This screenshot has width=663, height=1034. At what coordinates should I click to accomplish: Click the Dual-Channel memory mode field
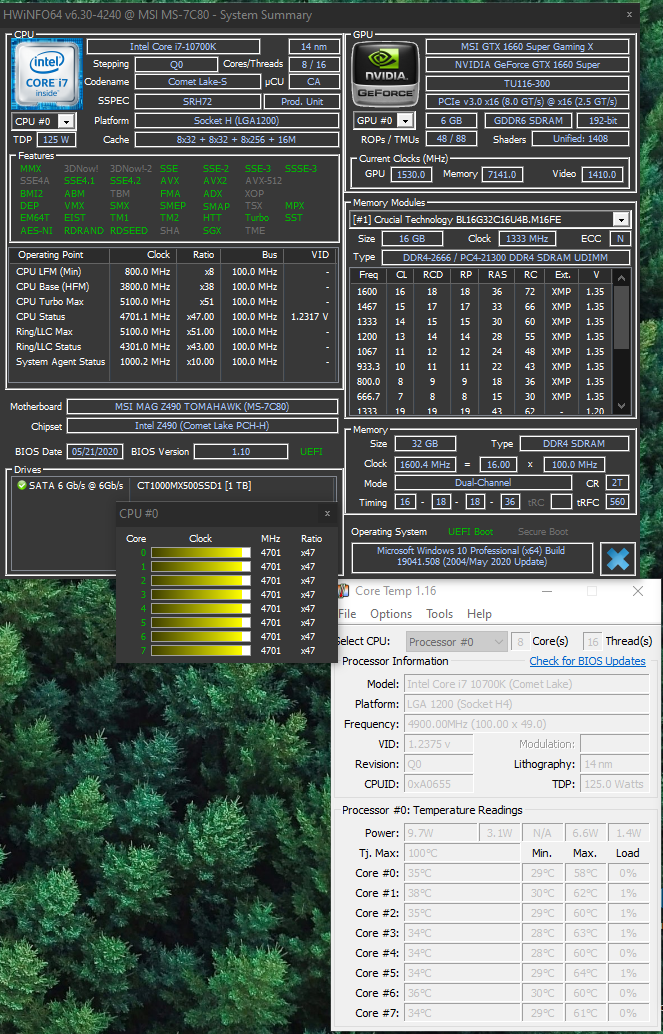click(x=483, y=483)
